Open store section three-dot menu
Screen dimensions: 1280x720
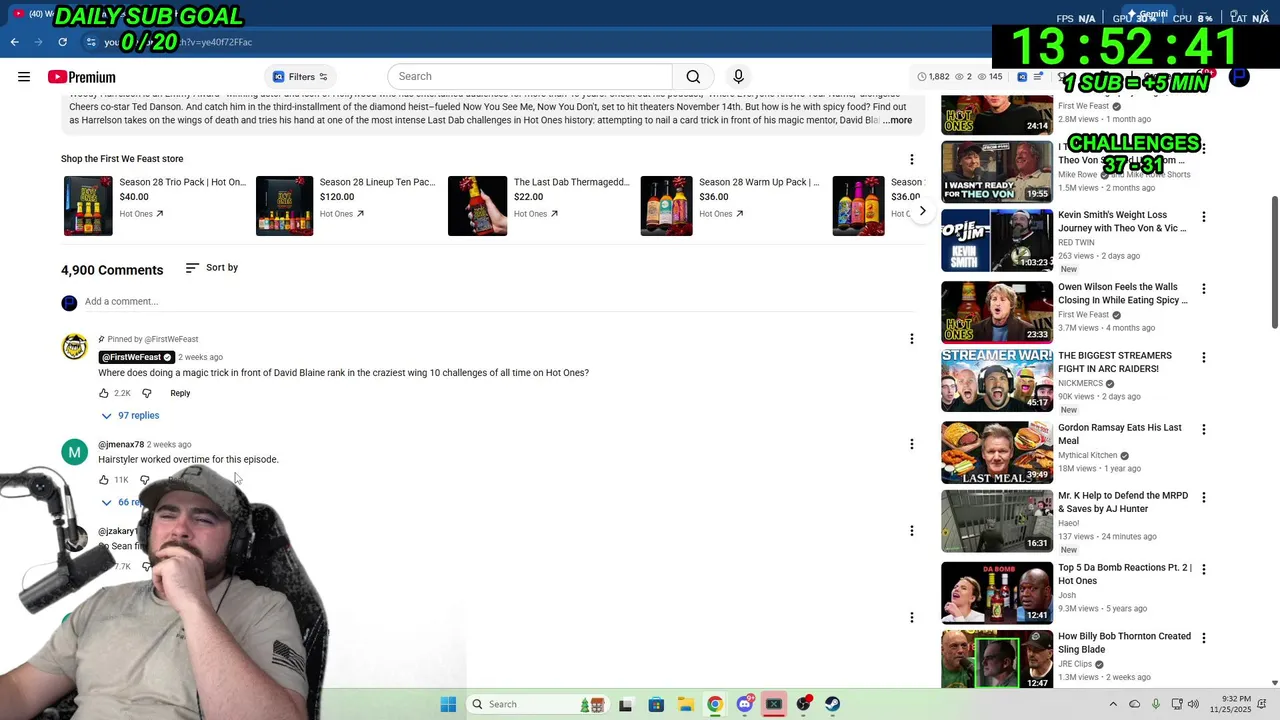[911, 159]
